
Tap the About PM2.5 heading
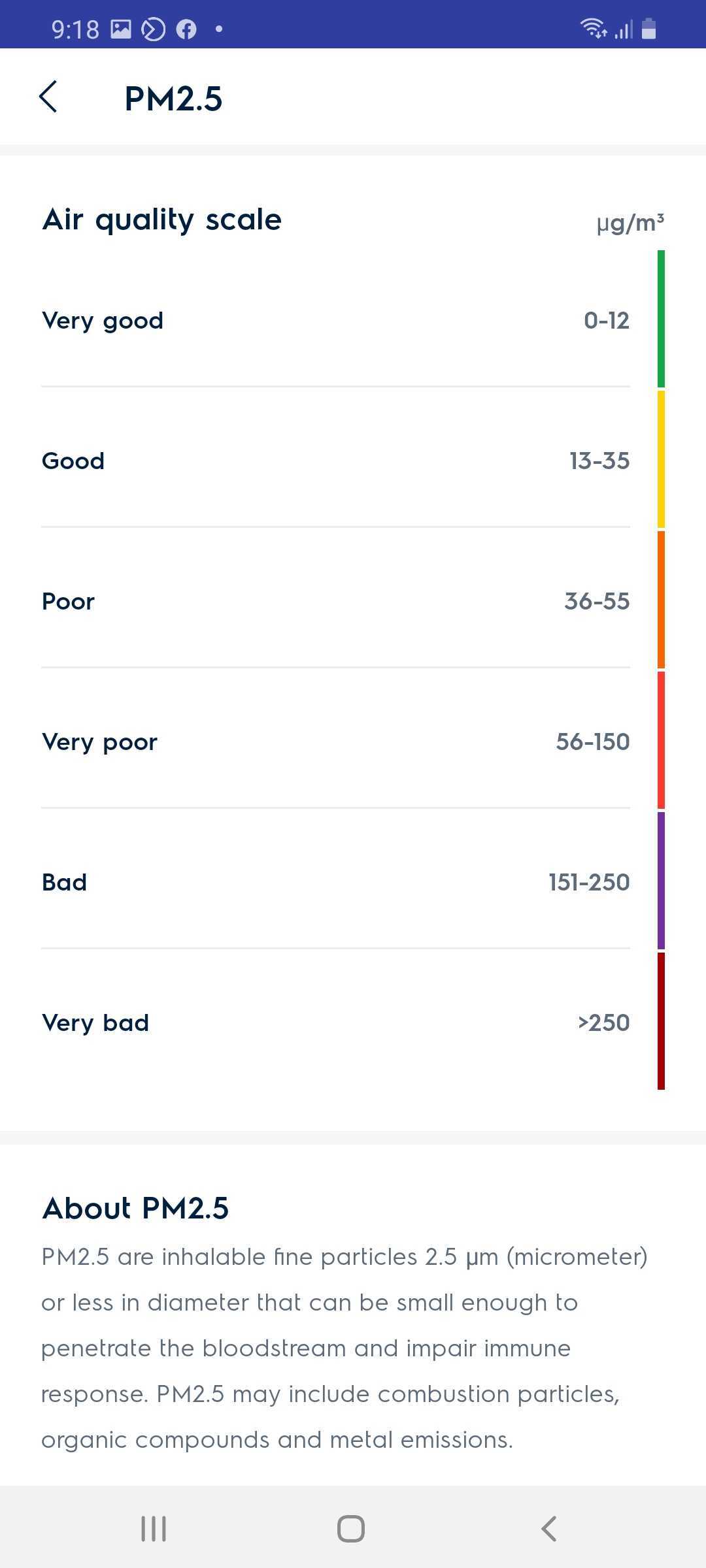(135, 1208)
